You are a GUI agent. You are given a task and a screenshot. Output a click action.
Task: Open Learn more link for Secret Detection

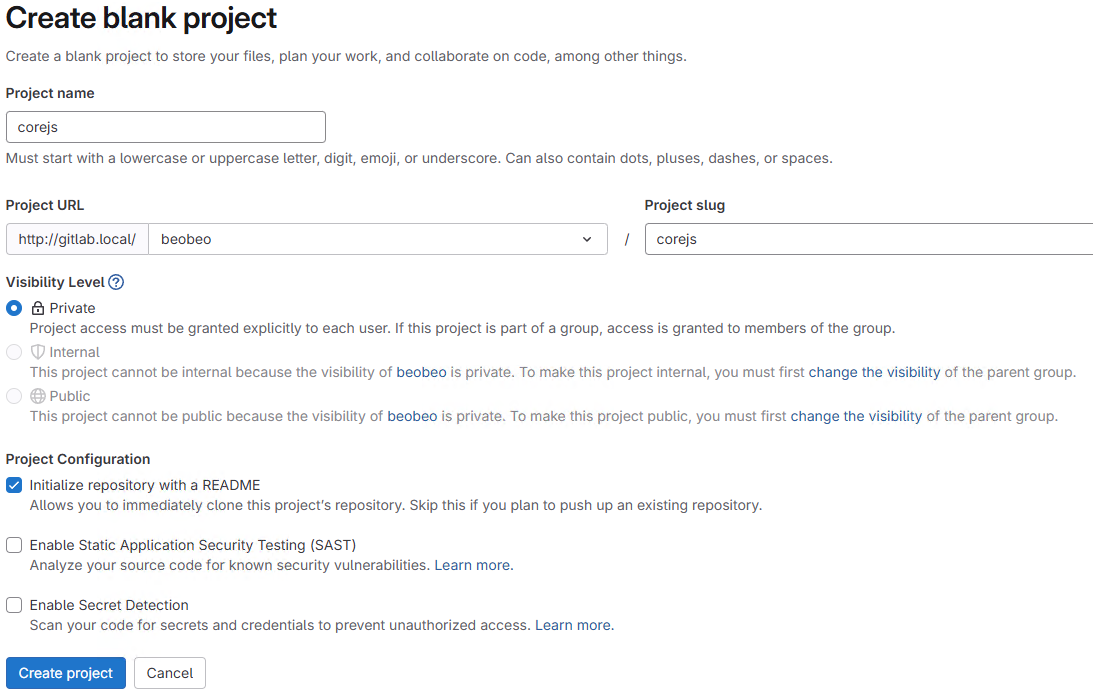coord(572,625)
